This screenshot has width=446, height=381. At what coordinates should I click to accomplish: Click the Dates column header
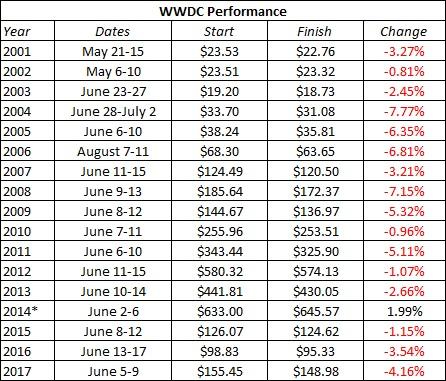pos(113,31)
